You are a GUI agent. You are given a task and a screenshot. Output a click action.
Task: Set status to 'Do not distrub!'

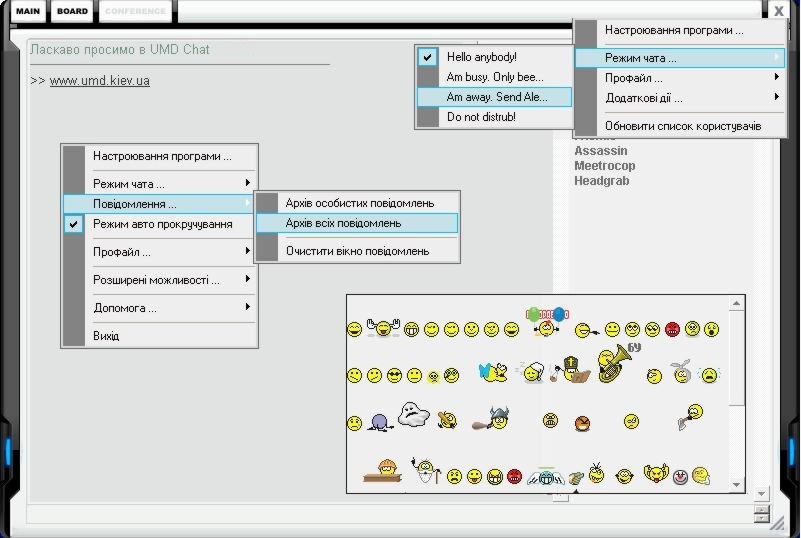481,117
